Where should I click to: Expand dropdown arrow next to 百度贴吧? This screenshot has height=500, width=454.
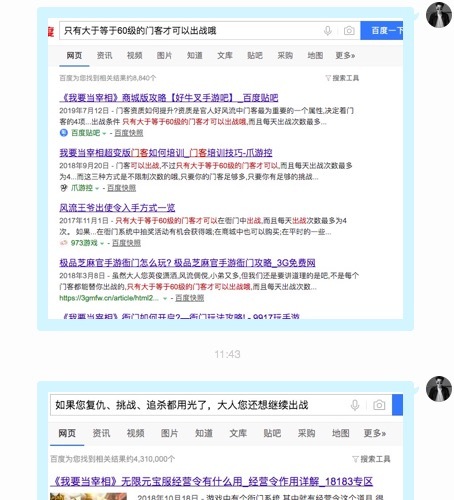point(104,133)
